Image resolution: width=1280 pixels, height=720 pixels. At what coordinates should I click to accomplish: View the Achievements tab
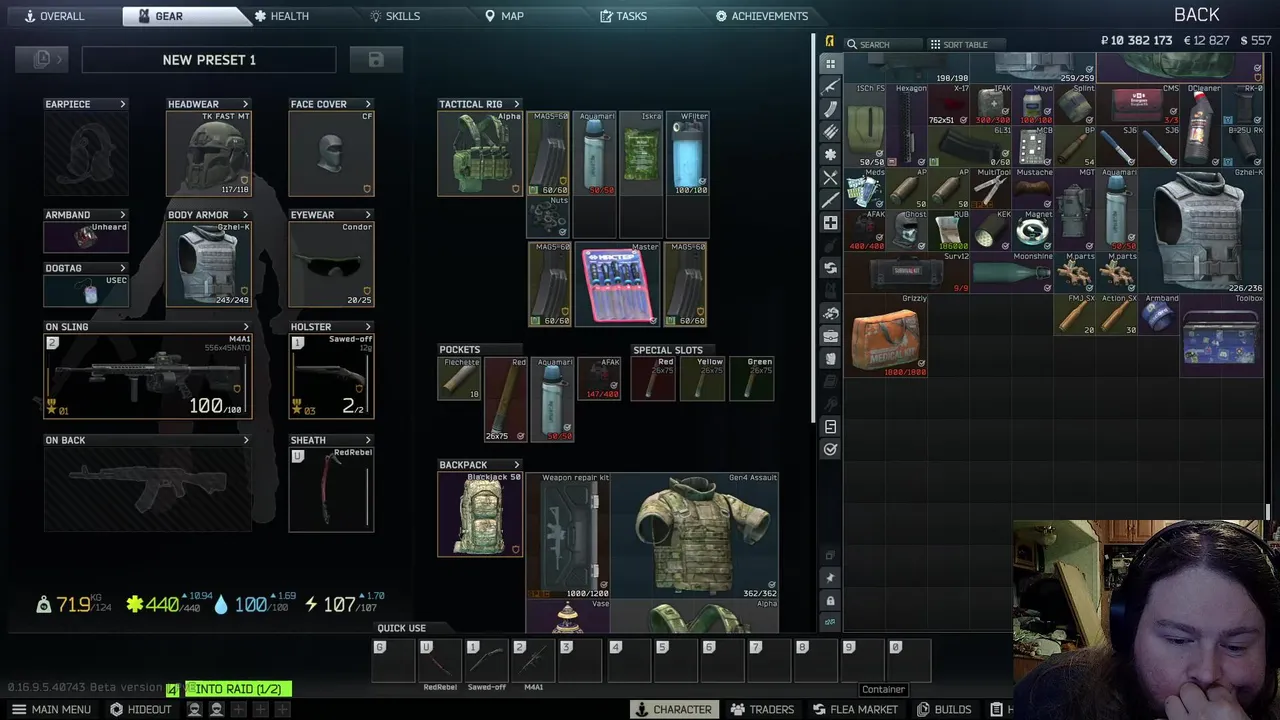click(x=761, y=16)
